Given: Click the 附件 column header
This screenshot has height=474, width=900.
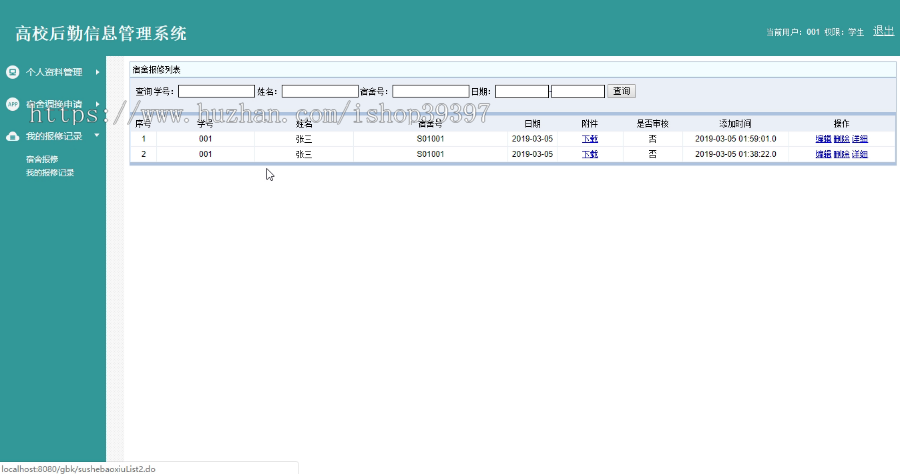Looking at the screenshot, I should pos(589,123).
